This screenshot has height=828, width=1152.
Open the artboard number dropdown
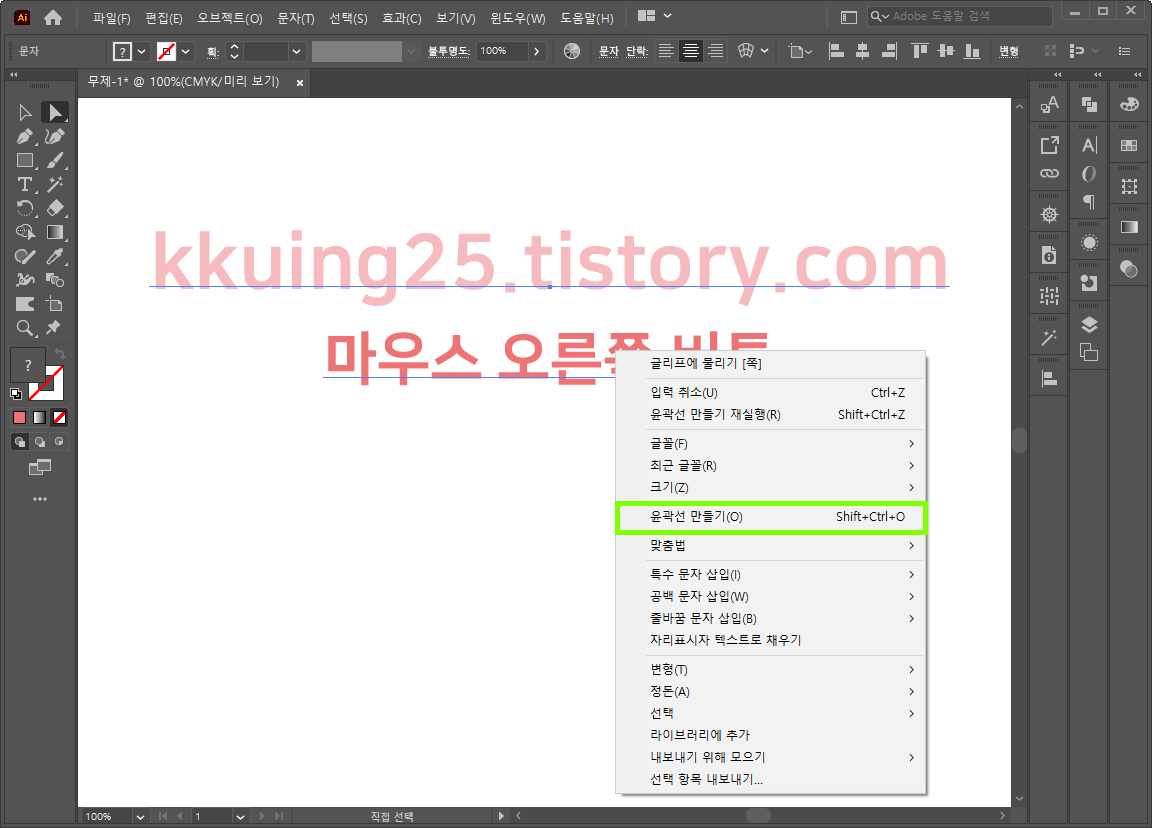point(240,816)
